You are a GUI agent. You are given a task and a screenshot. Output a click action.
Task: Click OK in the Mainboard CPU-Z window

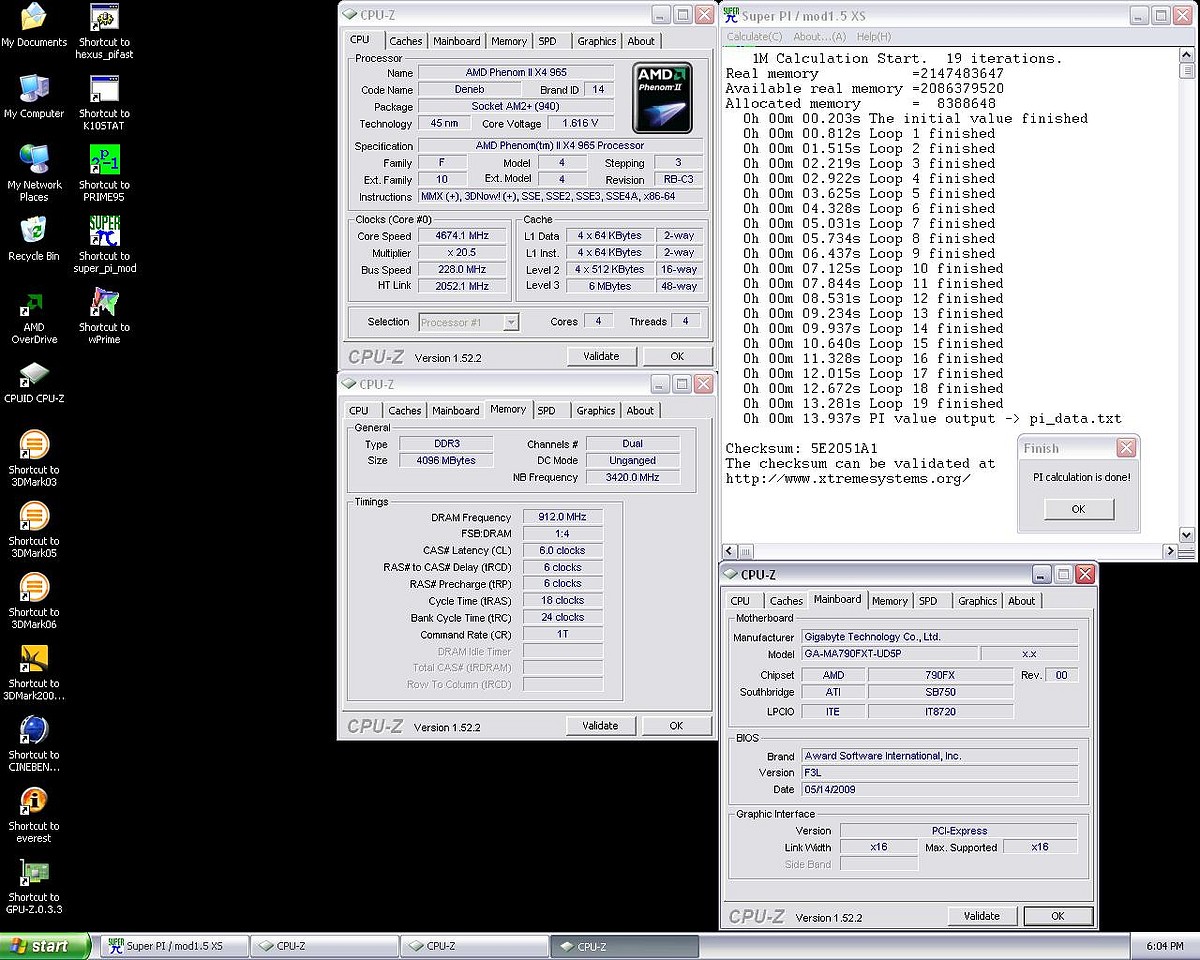tap(1058, 916)
